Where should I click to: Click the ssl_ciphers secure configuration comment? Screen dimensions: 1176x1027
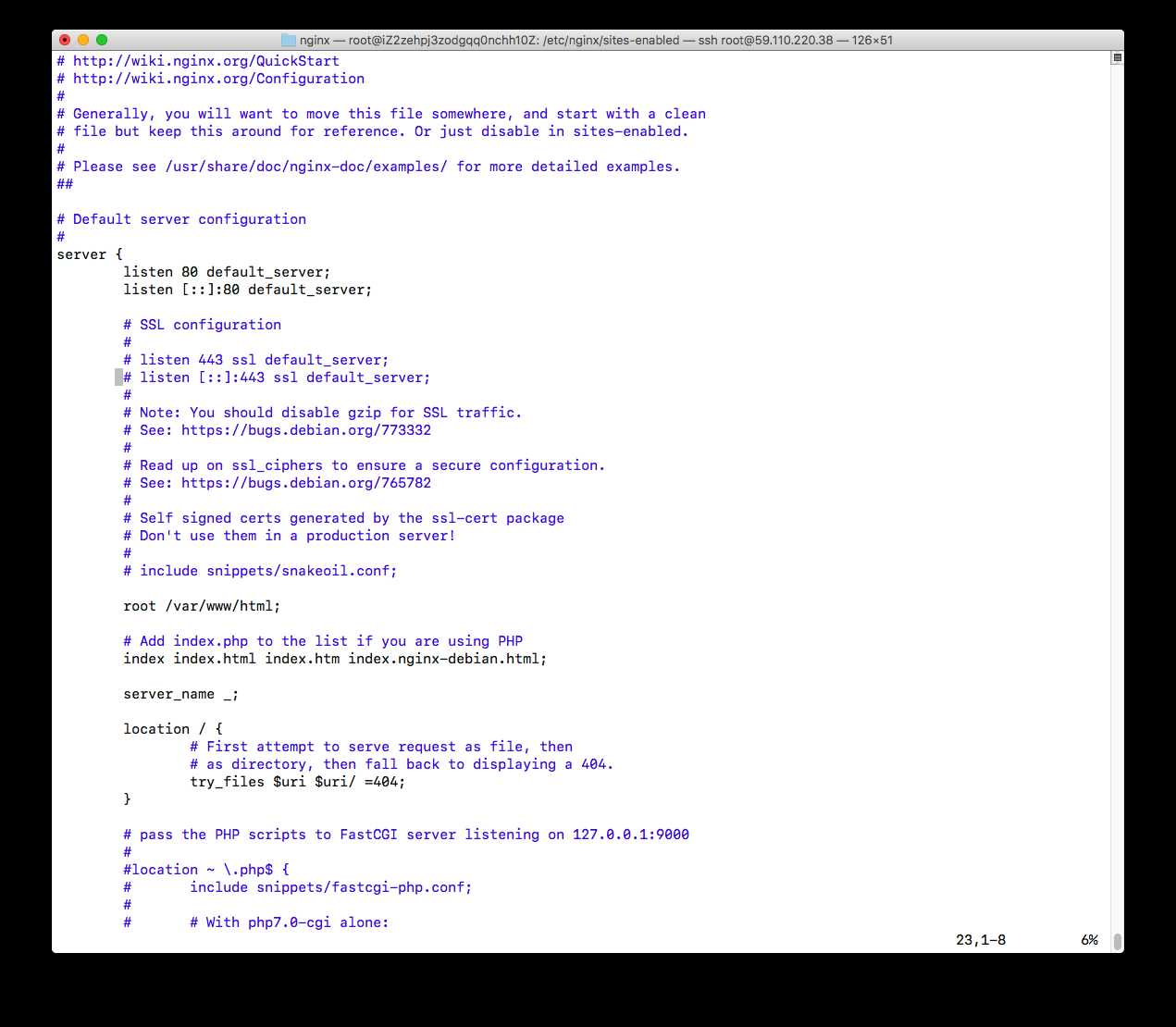[365, 465]
